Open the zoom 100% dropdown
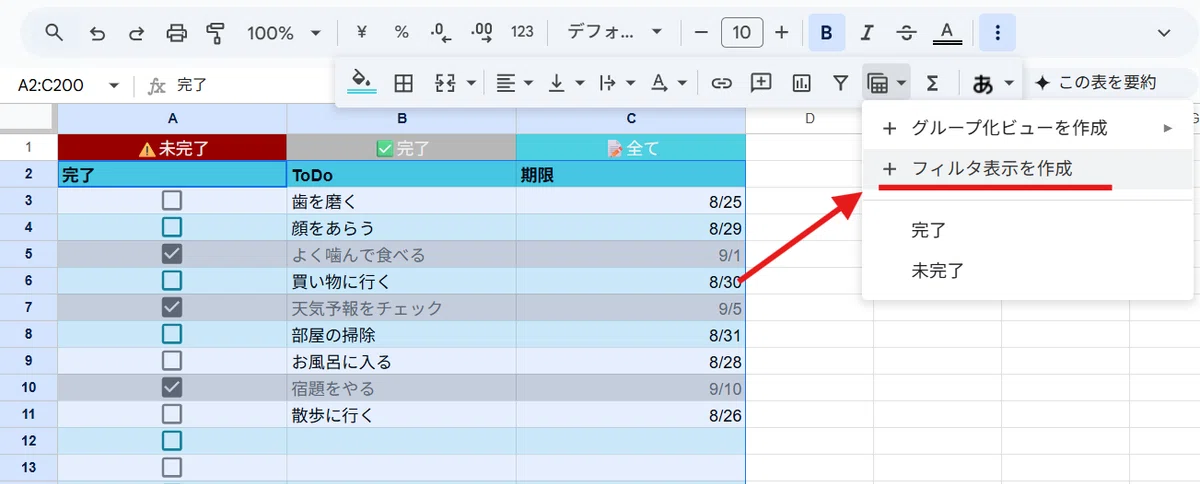This screenshot has width=1200, height=484. [x=285, y=33]
